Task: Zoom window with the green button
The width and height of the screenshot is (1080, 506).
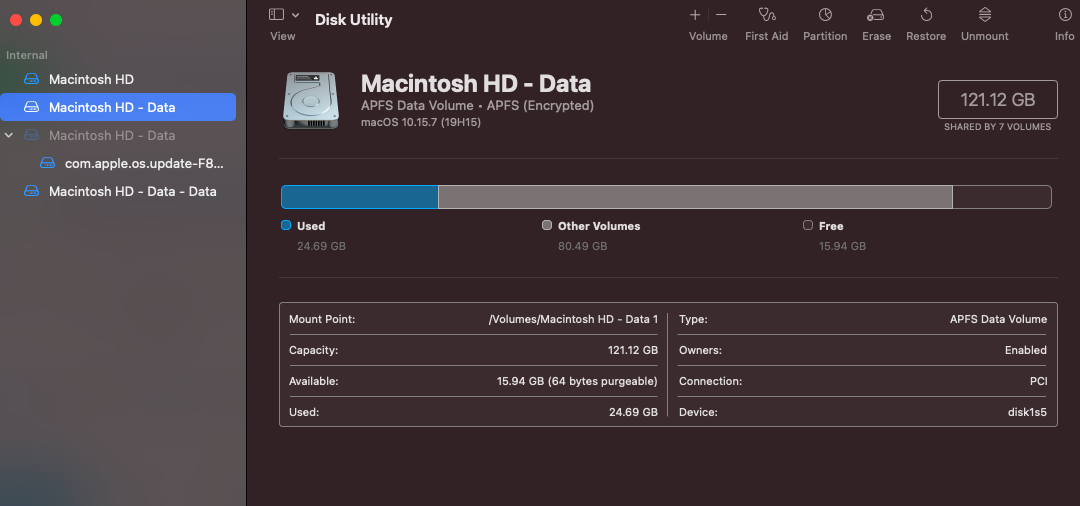Action: pos(56,20)
